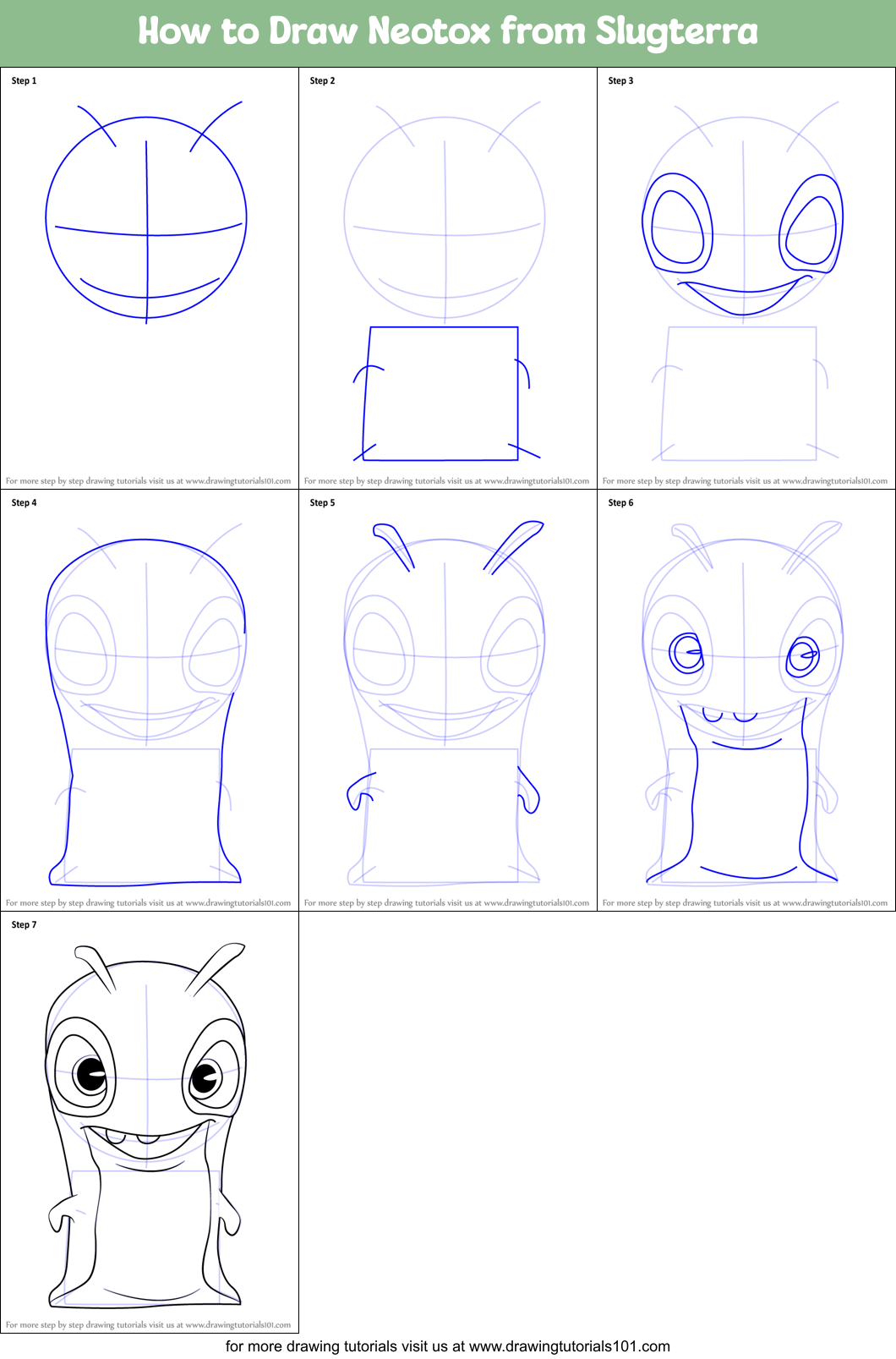
Task: Click the 'Step 6' label
Action: [621, 503]
